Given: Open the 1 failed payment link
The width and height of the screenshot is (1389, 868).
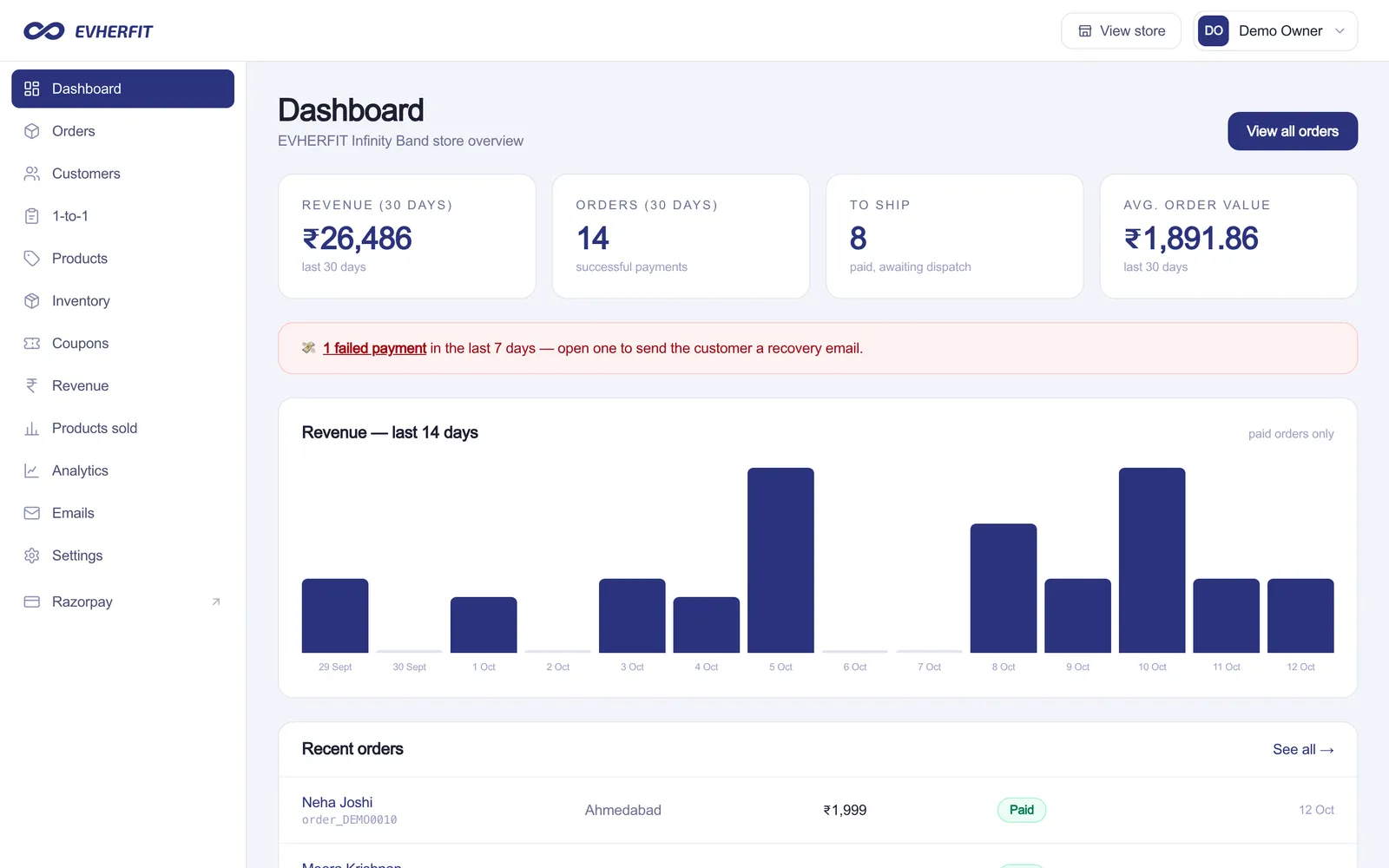Looking at the screenshot, I should (375, 349).
